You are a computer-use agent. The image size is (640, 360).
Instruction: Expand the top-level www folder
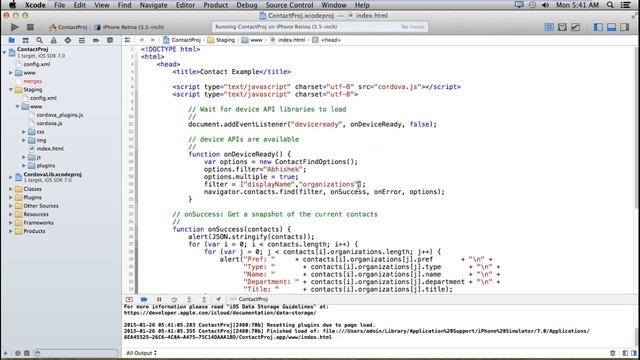[x=11, y=73]
